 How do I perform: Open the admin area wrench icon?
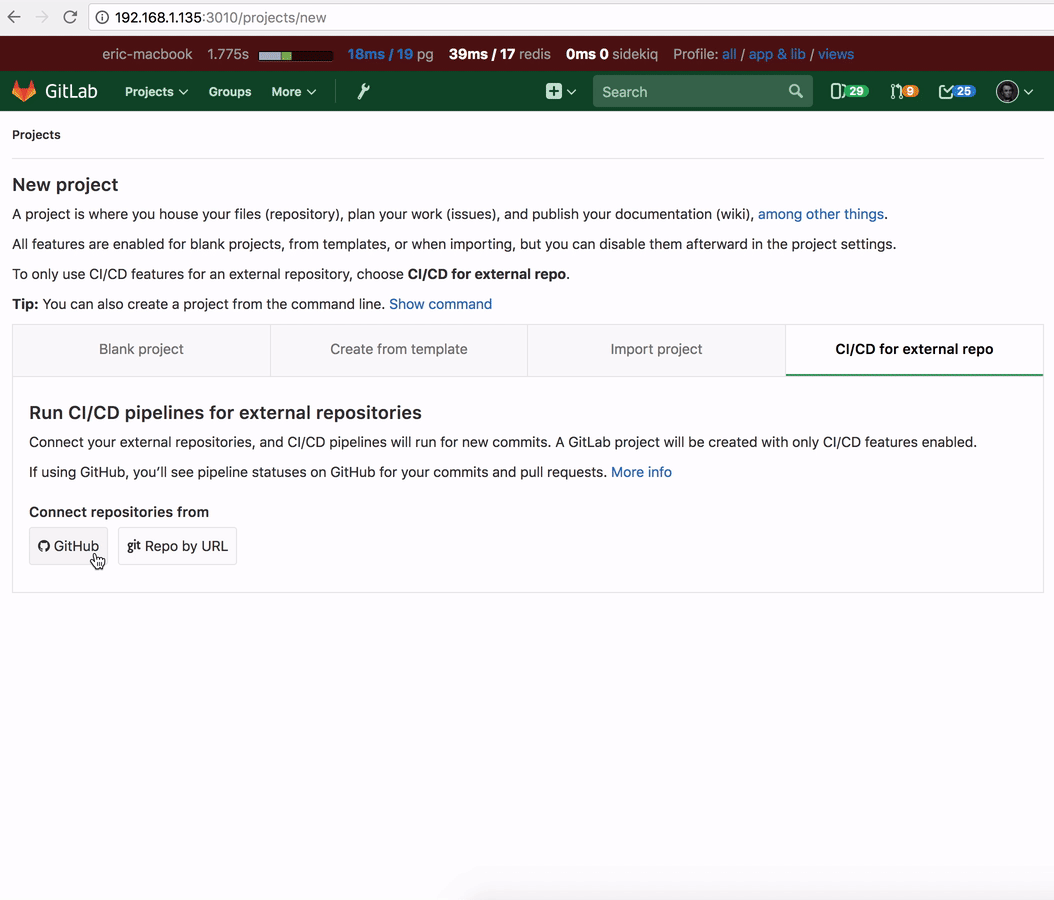coord(363,91)
